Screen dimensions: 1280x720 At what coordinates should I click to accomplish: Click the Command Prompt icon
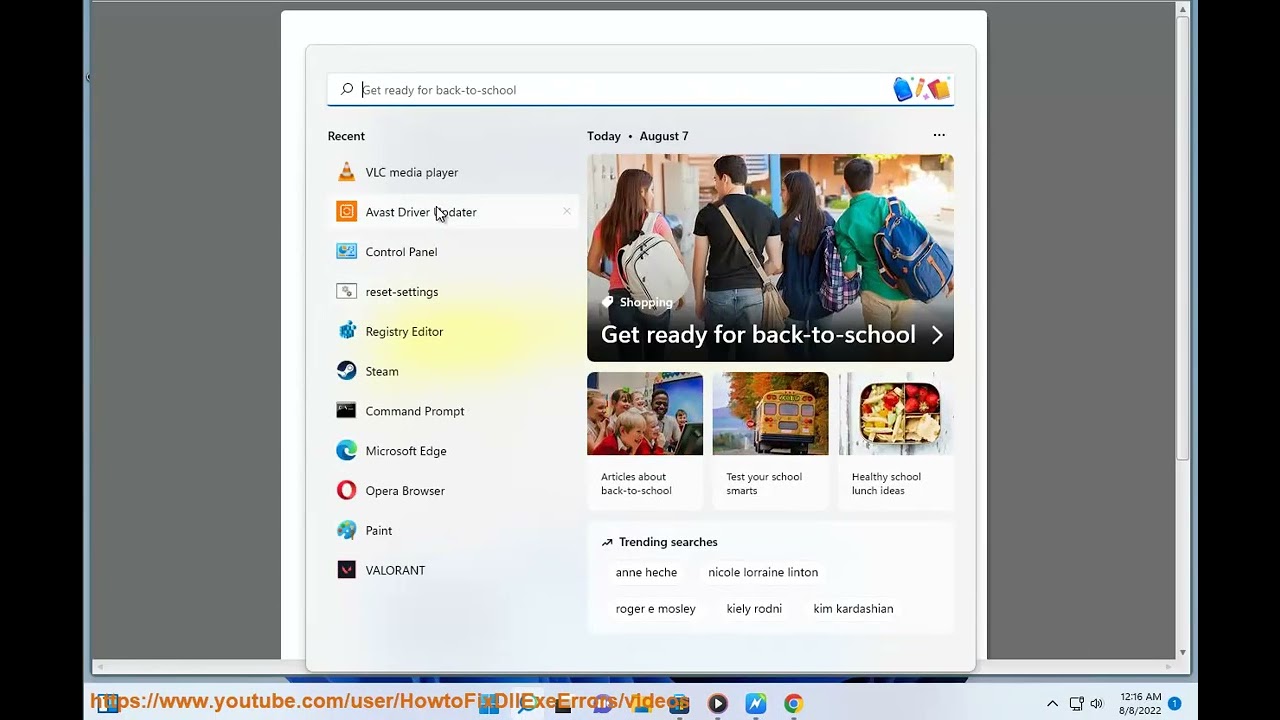coord(346,411)
